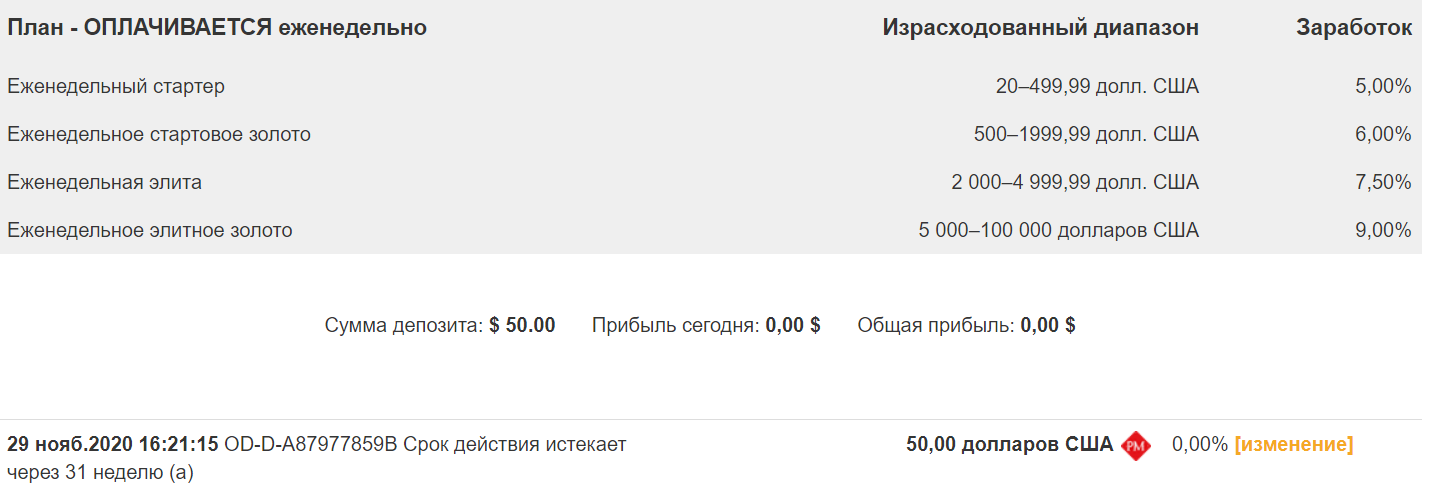Click deposit ID OD-D-A87977859B
Viewport: 1433px width, 503px height.
click(311, 444)
